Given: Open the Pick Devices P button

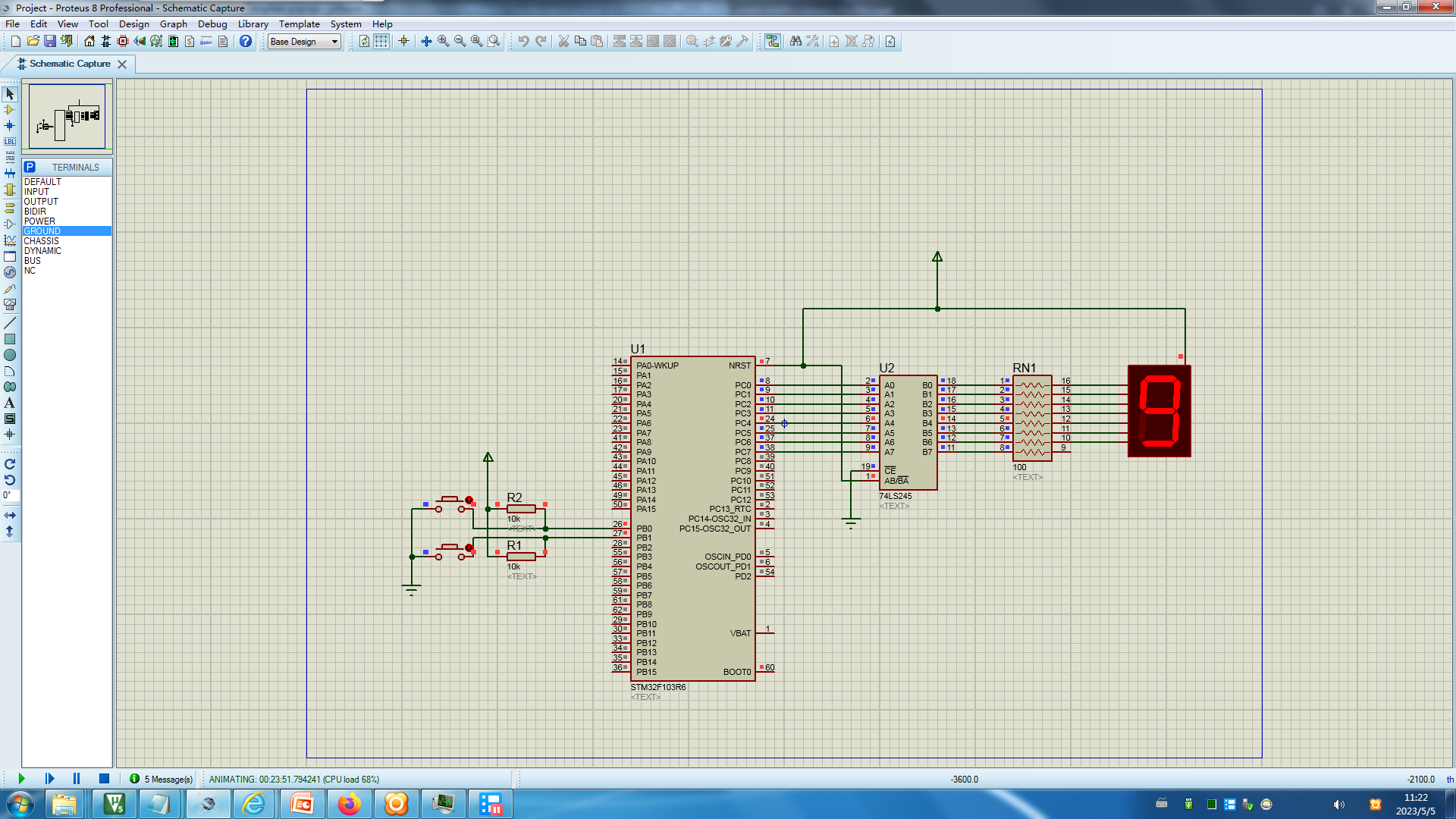Looking at the screenshot, I should click(30, 167).
